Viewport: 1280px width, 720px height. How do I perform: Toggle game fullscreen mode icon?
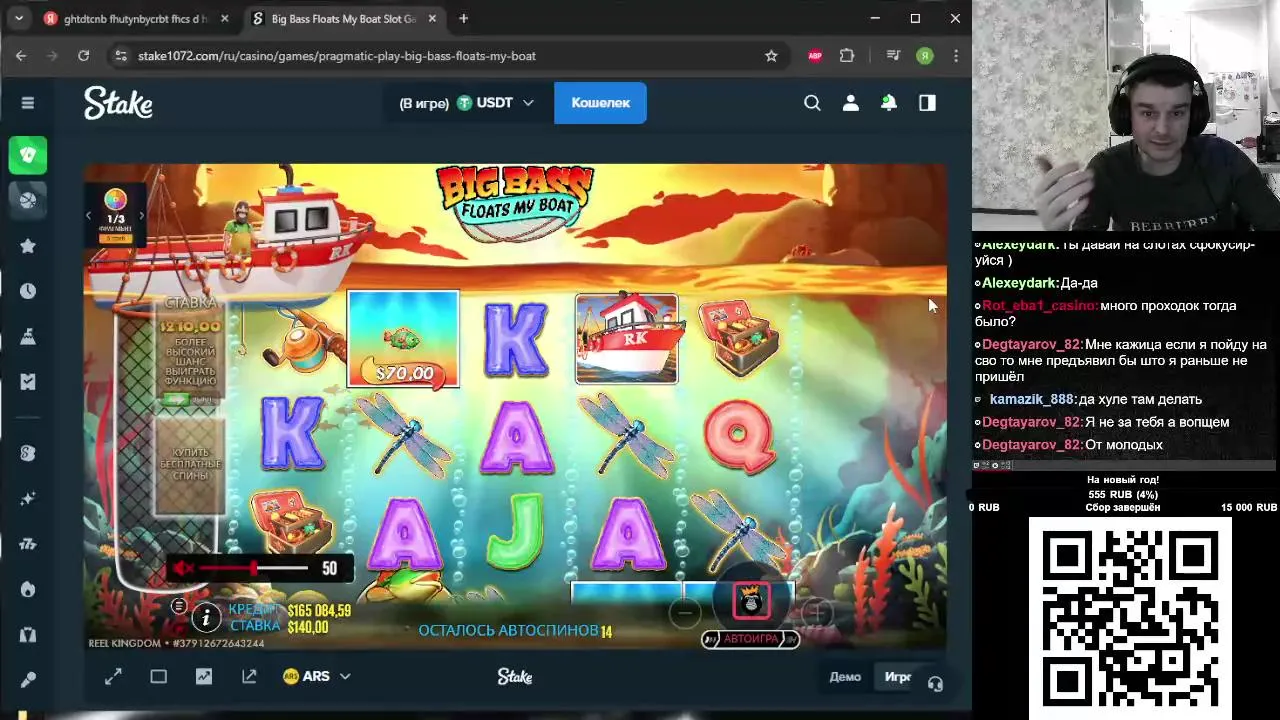[x=113, y=677]
